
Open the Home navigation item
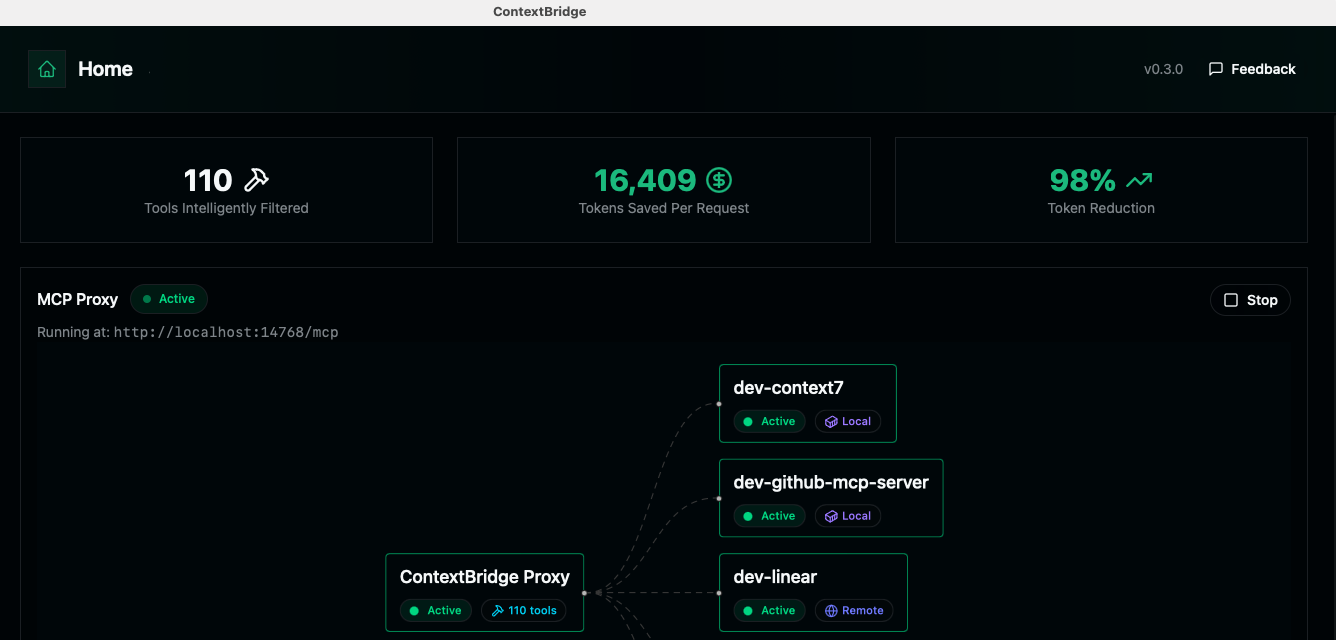[x=105, y=68]
